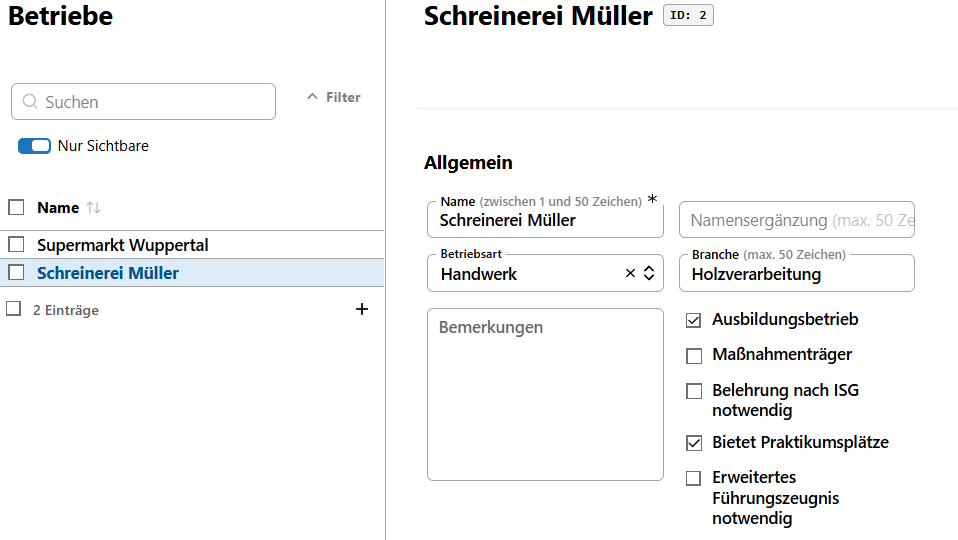Click into the Bemerkungen text area
Screen dimensions: 958x540
[x=545, y=394]
